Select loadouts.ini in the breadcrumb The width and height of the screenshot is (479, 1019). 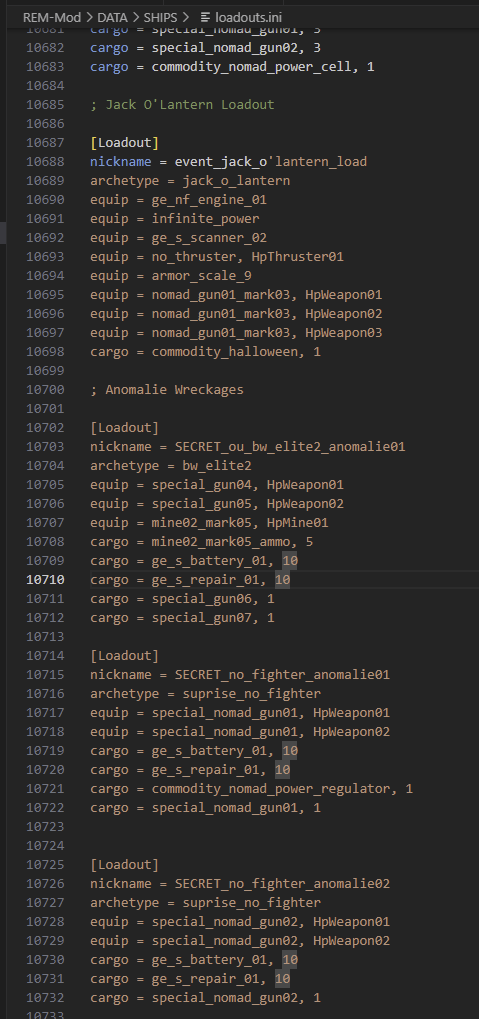tap(248, 18)
